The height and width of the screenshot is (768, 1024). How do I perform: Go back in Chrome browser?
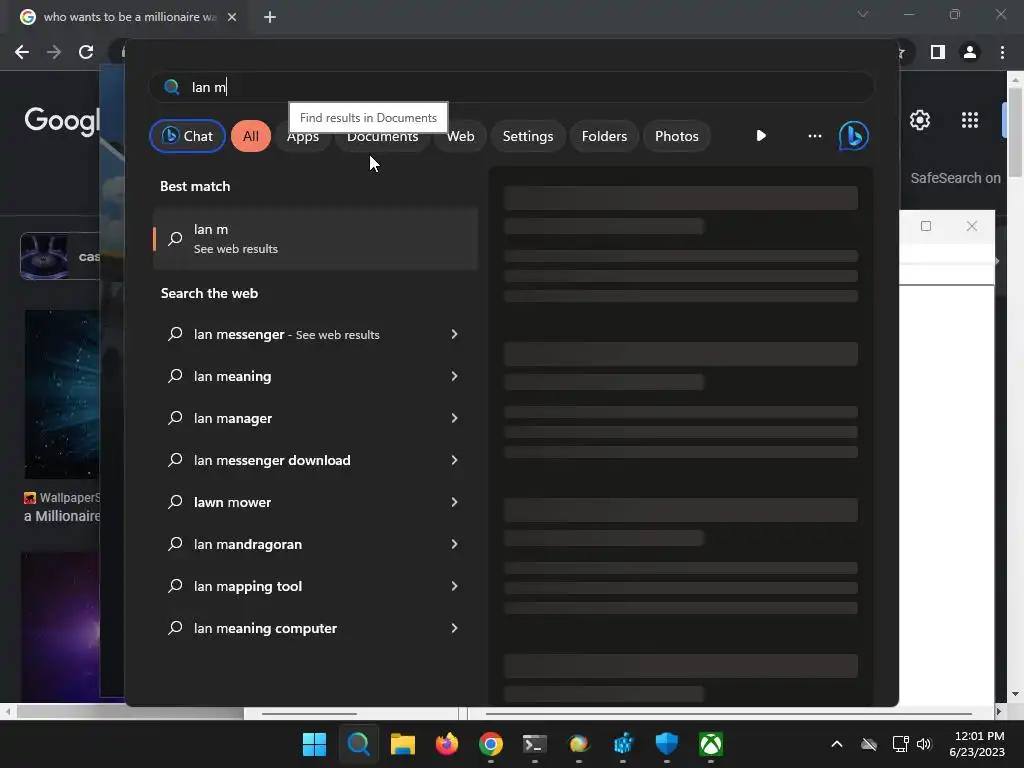point(22,52)
